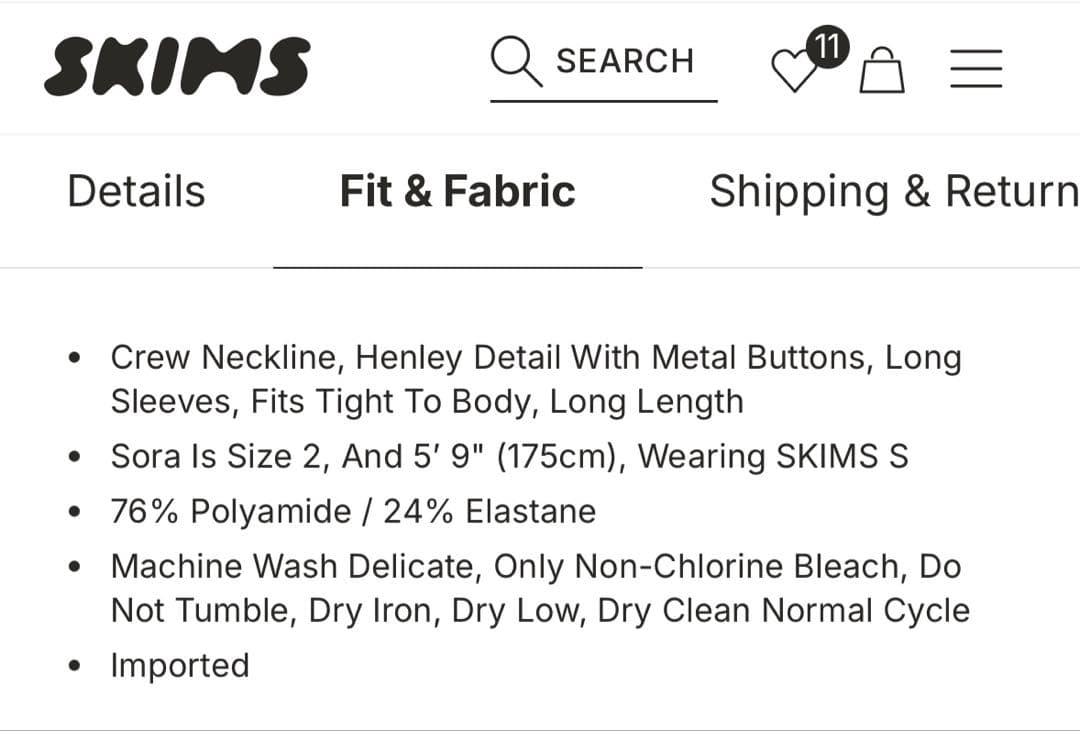Click the 'Dry Clean Normal Cycle' text
This screenshot has width=1080, height=731.
783,610
